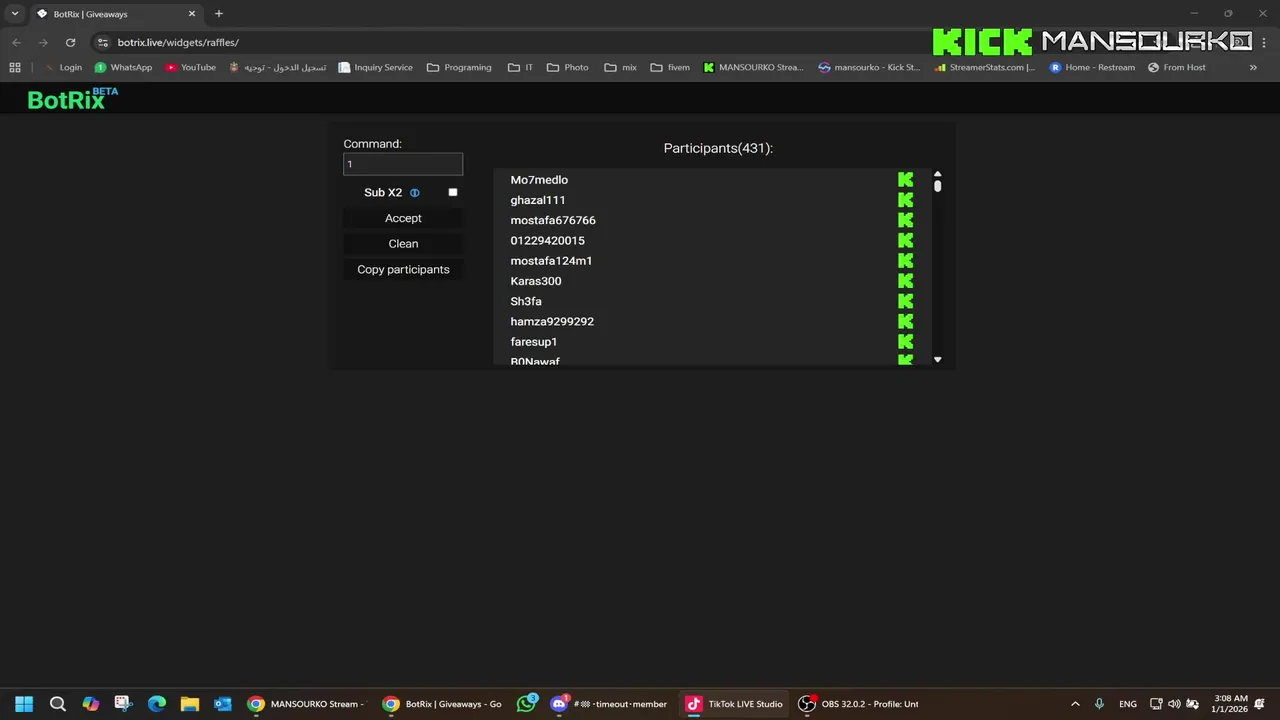Open the Photo bookmarks folder
Image resolution: width=1280 pixels, height=720 pixels.
568,67
